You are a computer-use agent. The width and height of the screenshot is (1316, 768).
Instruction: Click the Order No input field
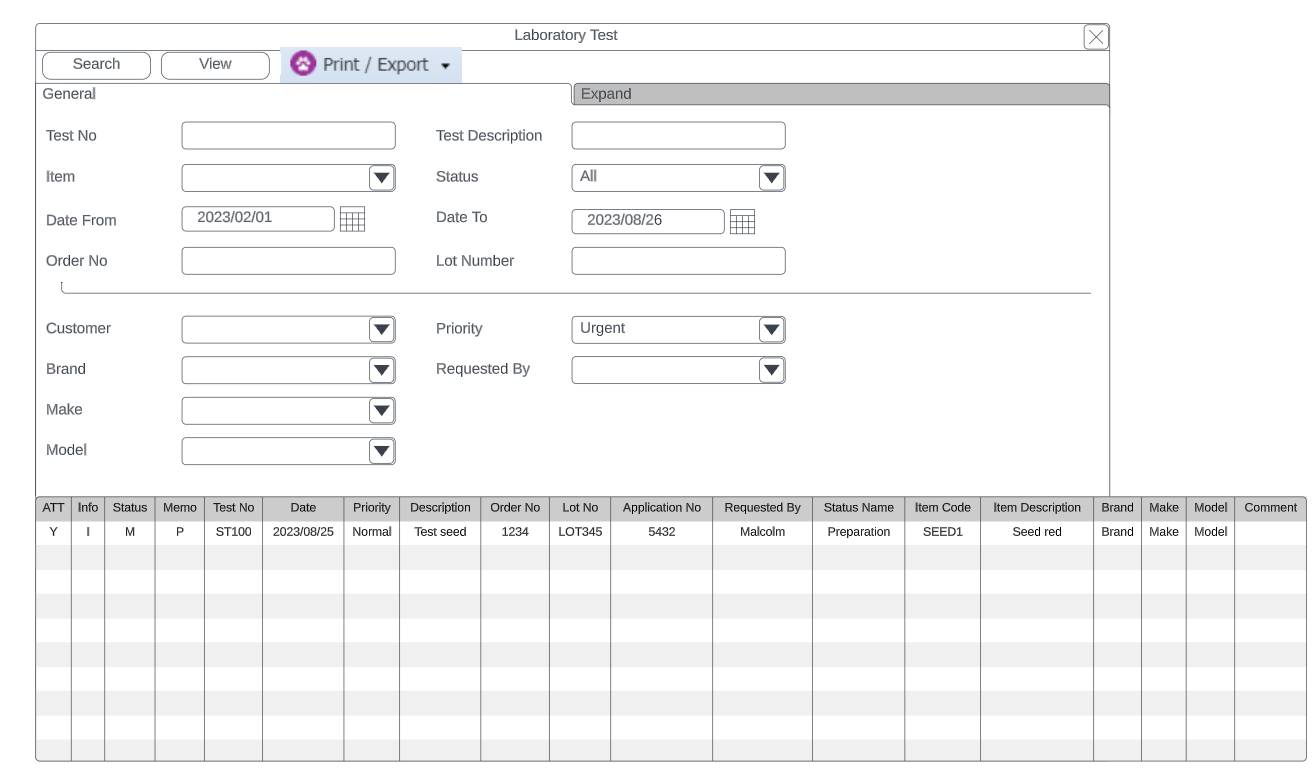point(288,261)
